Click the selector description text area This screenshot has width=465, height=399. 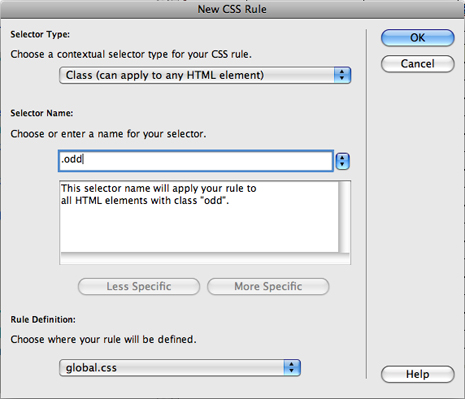point(199,216)
